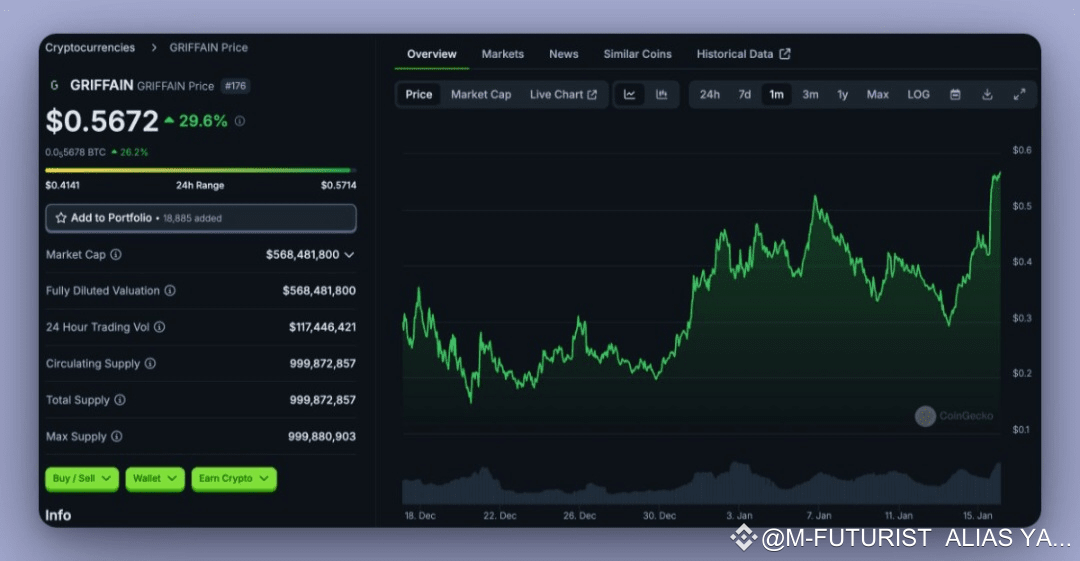
Task: Click the $0.4141 range low value
Action: point(63,185)
